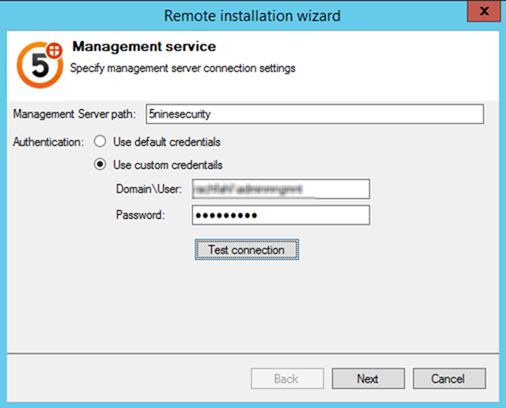This screenshot has width=506, height=408.
Task: Click the Use default credentials label text
Action: [x=167, y=142]
